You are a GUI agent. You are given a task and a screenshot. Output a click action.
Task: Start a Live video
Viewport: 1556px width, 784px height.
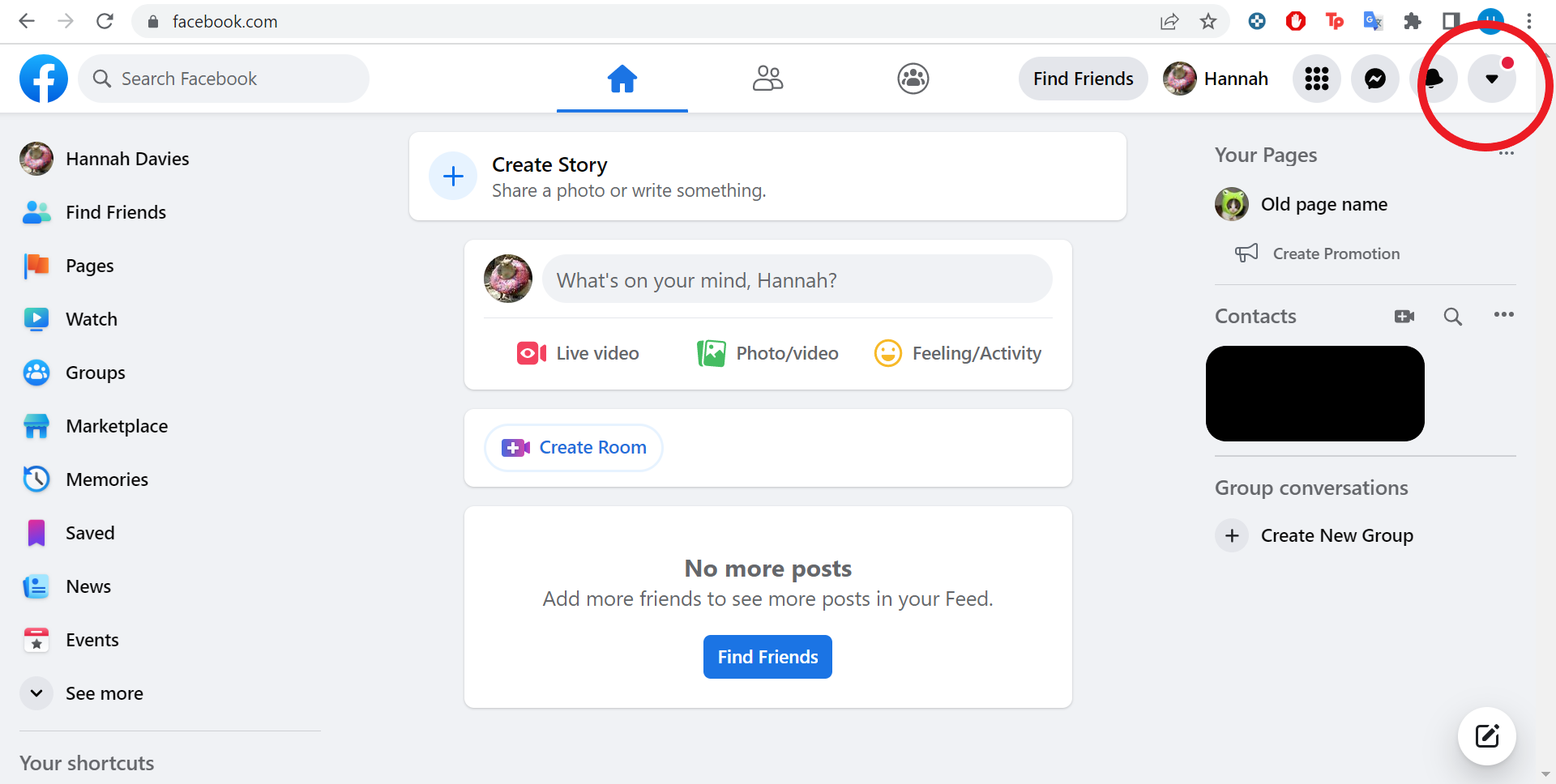tap(578, 353)
